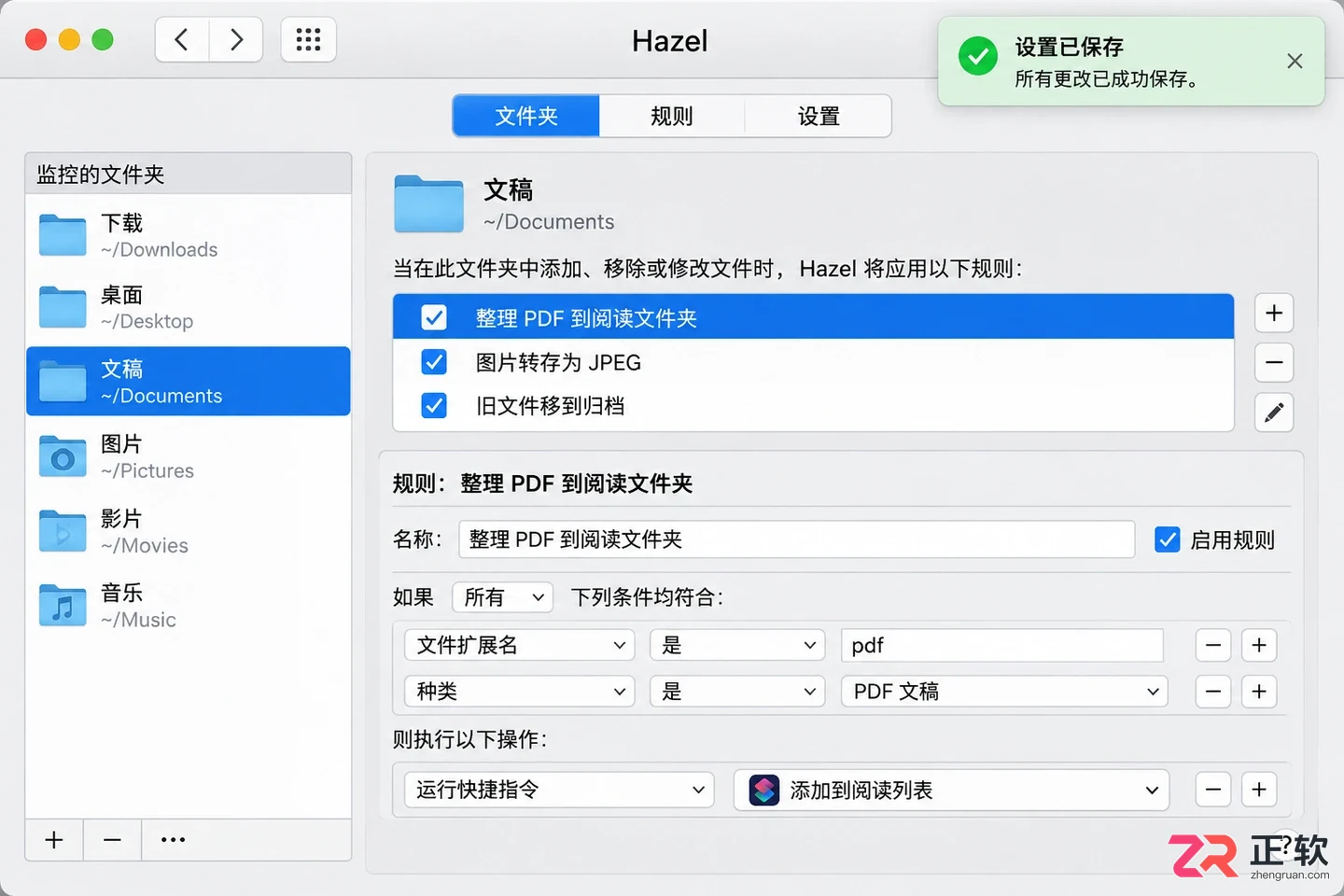Remove the selected rule with the minus button
This screenshot has height=896, width=1344.
click(1274, 362)
